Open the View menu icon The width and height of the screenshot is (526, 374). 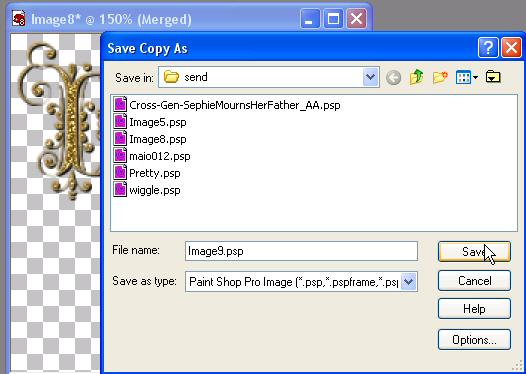click(x=466, y=77)
